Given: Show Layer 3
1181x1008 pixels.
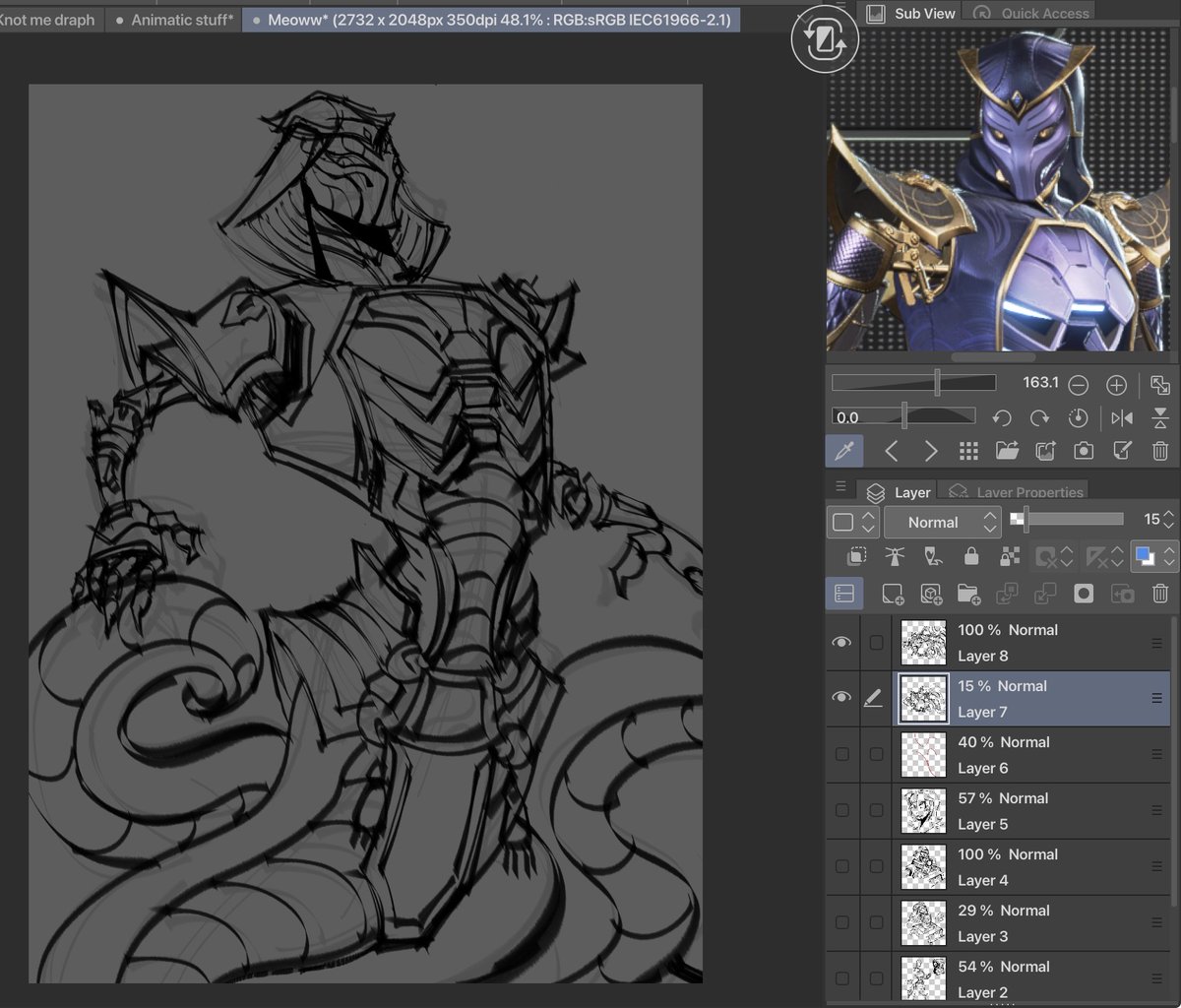Looking at the screenshot, I should tap(841, 923).
